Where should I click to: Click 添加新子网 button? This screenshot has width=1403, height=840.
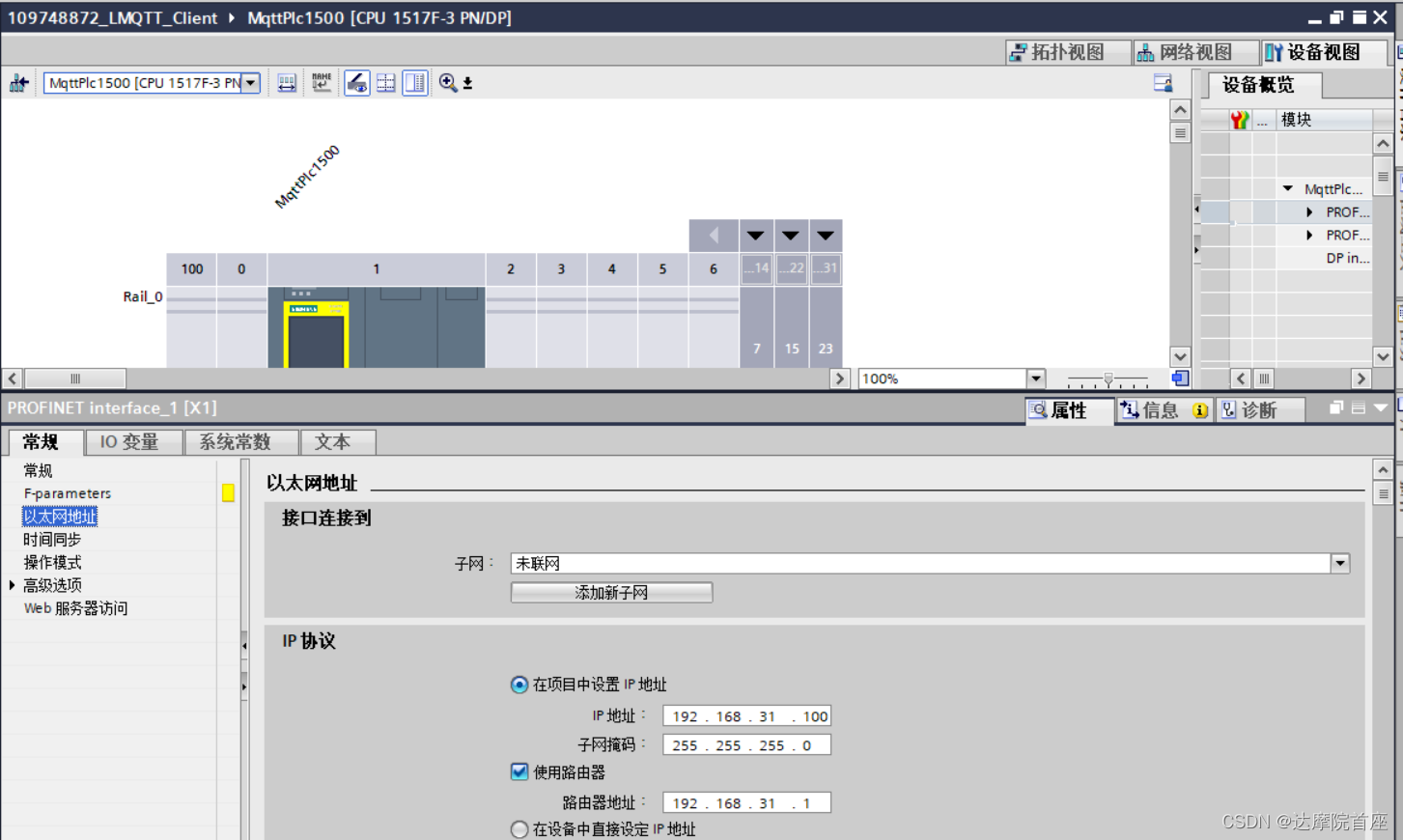(612, 592)
